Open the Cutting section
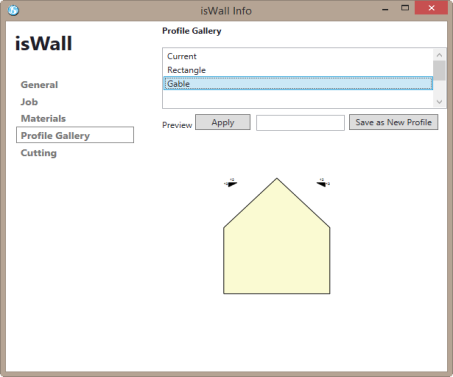 [39, 153]
